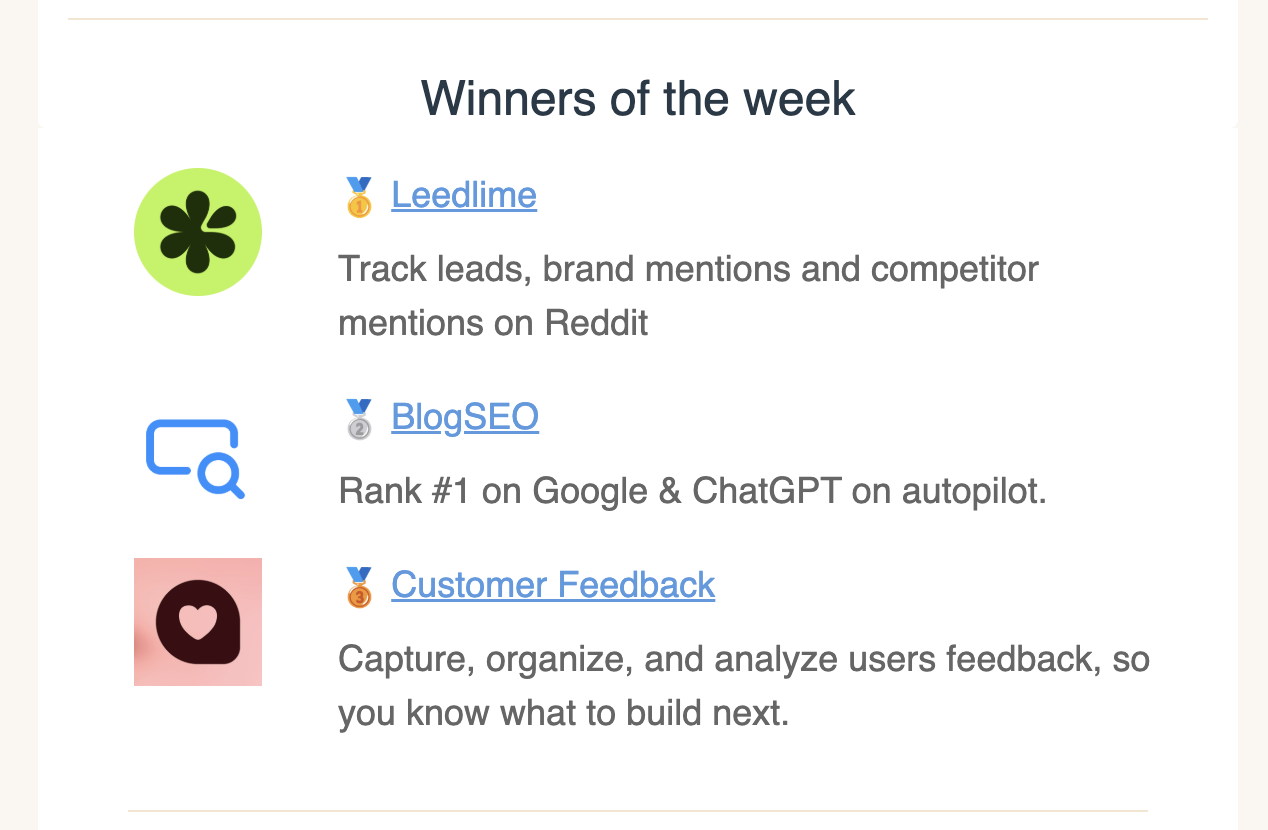Click the bronze third-place medal
The image size is (1268, 830).
tap(359, 587)
